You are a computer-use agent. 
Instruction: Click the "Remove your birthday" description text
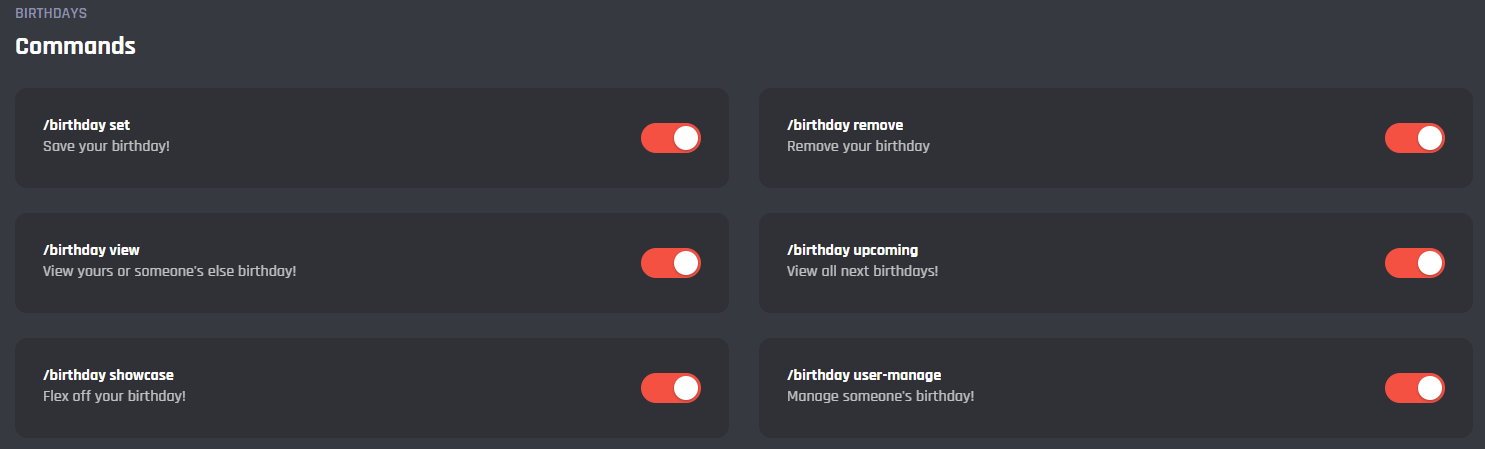pyautogui.click(x=858, y=146)
